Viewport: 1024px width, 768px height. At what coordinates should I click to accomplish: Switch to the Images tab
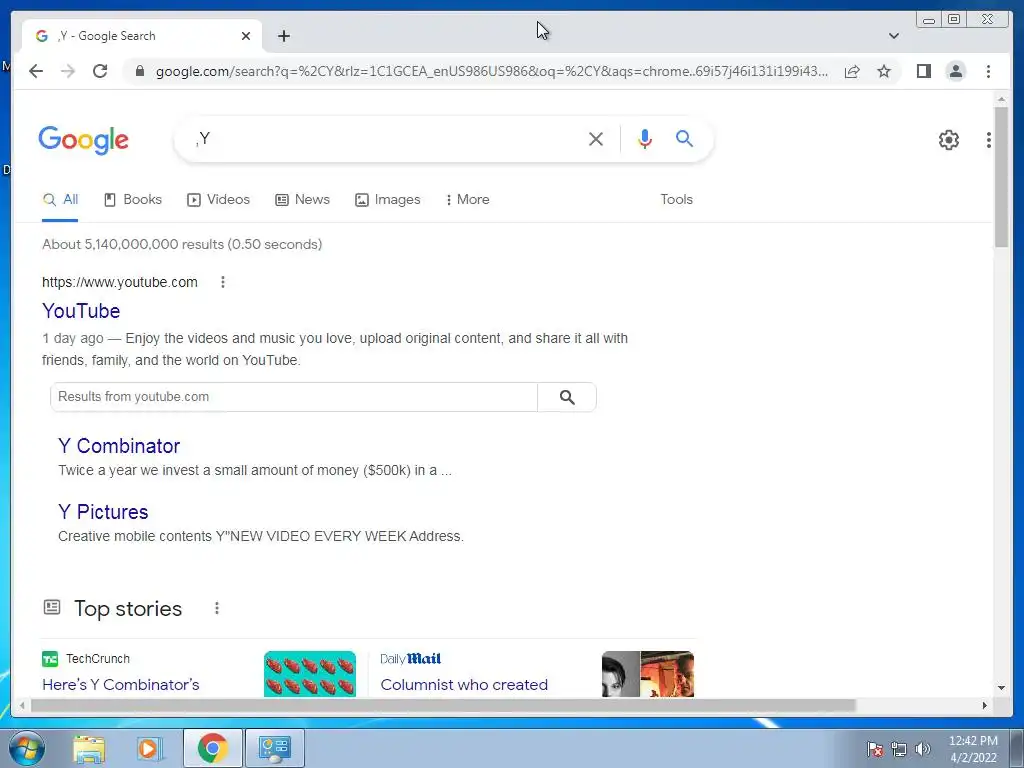coord(388,200)
